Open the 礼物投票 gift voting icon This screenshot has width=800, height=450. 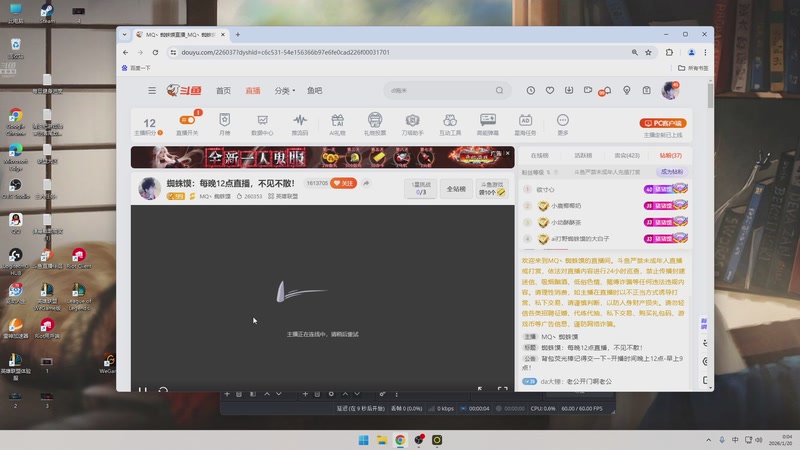[x=375, y=124]
